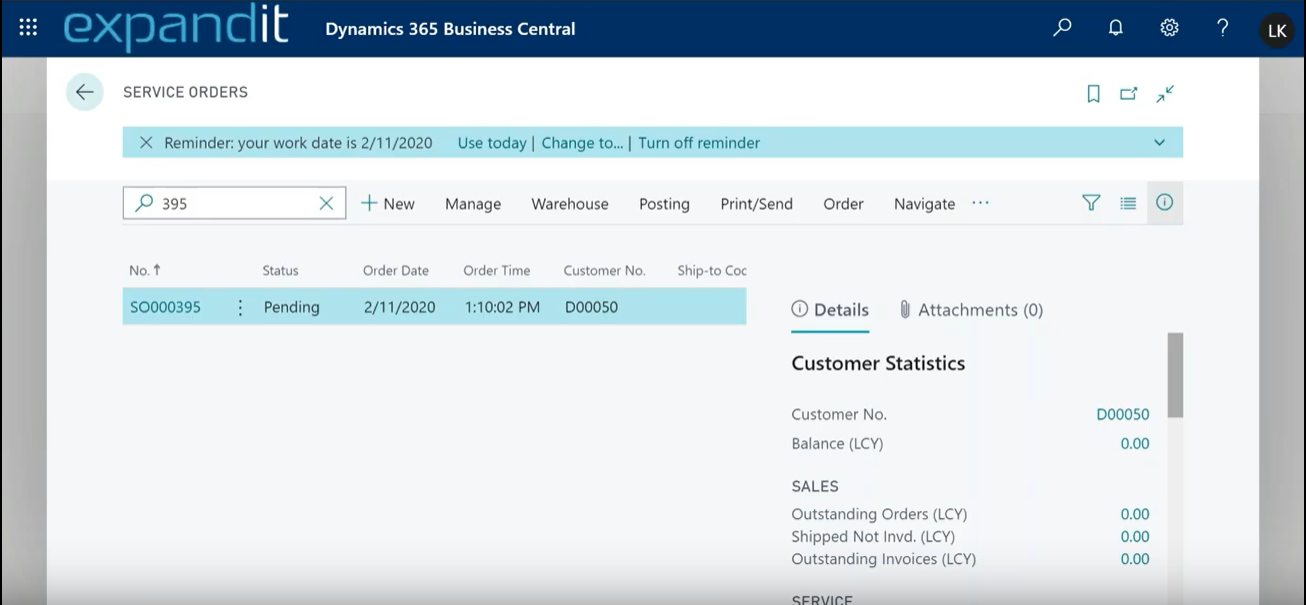Select customer D00050 in the list row

tap(591, 307)
